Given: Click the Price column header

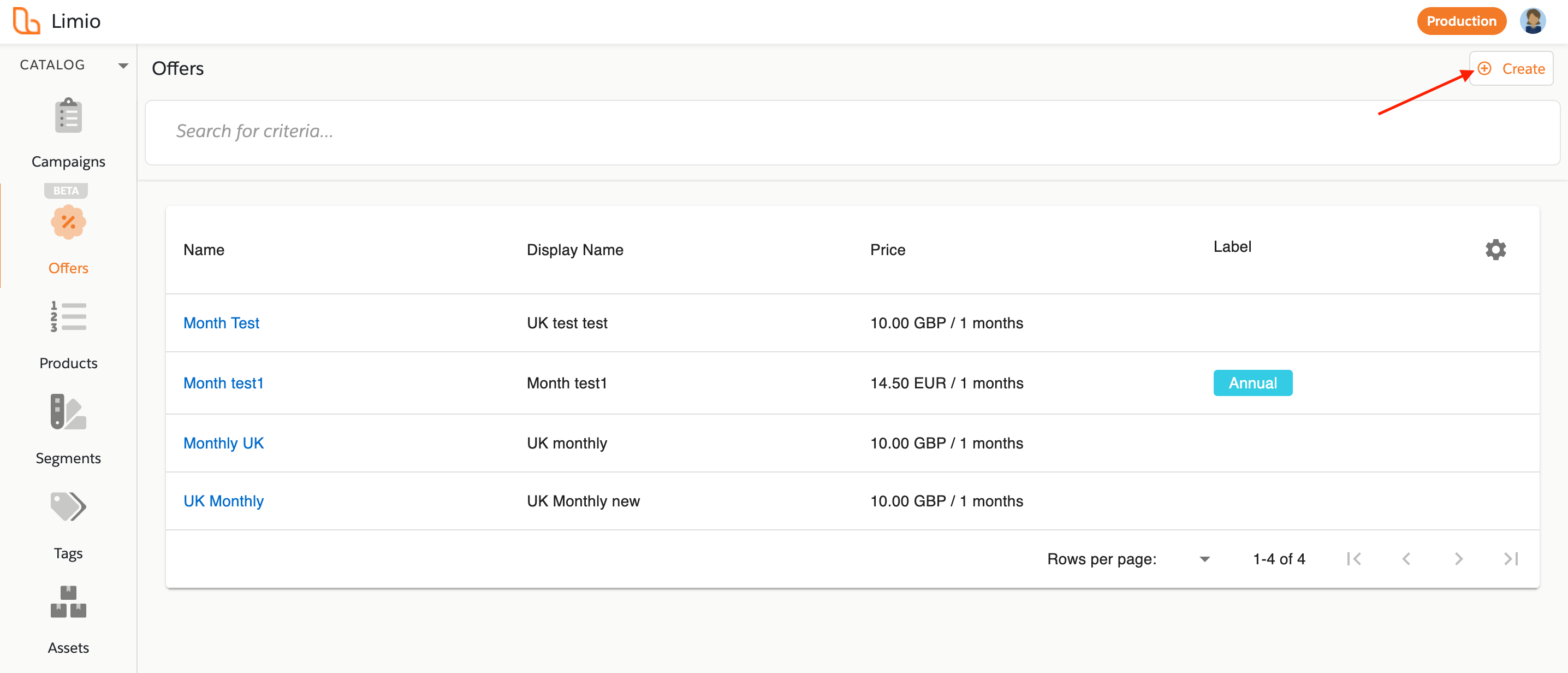Looking at the screenshot, I should (x=888, y=250).
